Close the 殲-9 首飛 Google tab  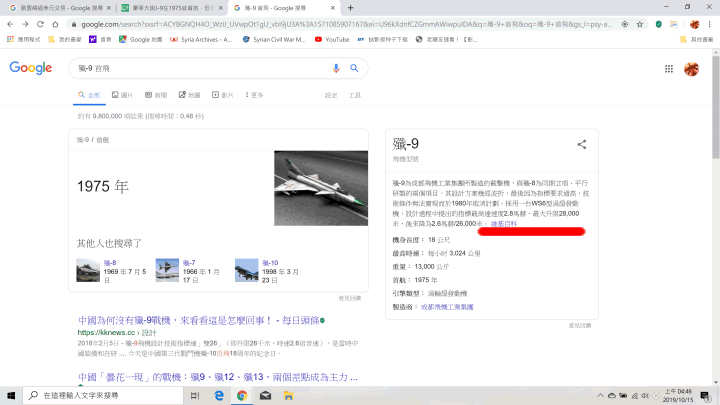(333, 8)
